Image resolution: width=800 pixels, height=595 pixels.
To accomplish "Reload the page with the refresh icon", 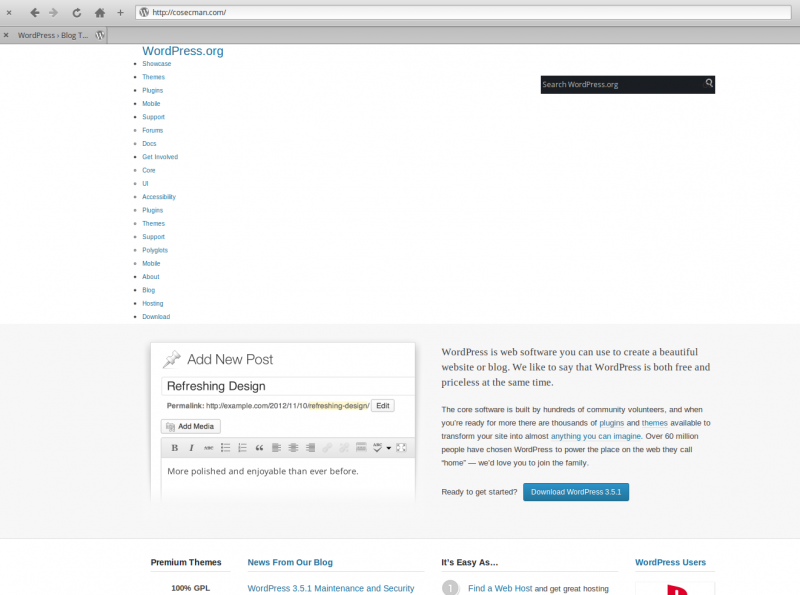I will [x=76, y=13].
